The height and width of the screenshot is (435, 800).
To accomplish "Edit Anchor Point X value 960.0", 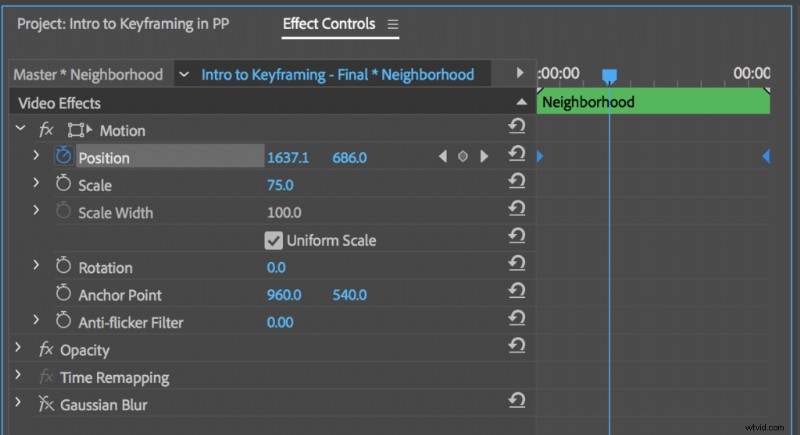I will 284,295.
